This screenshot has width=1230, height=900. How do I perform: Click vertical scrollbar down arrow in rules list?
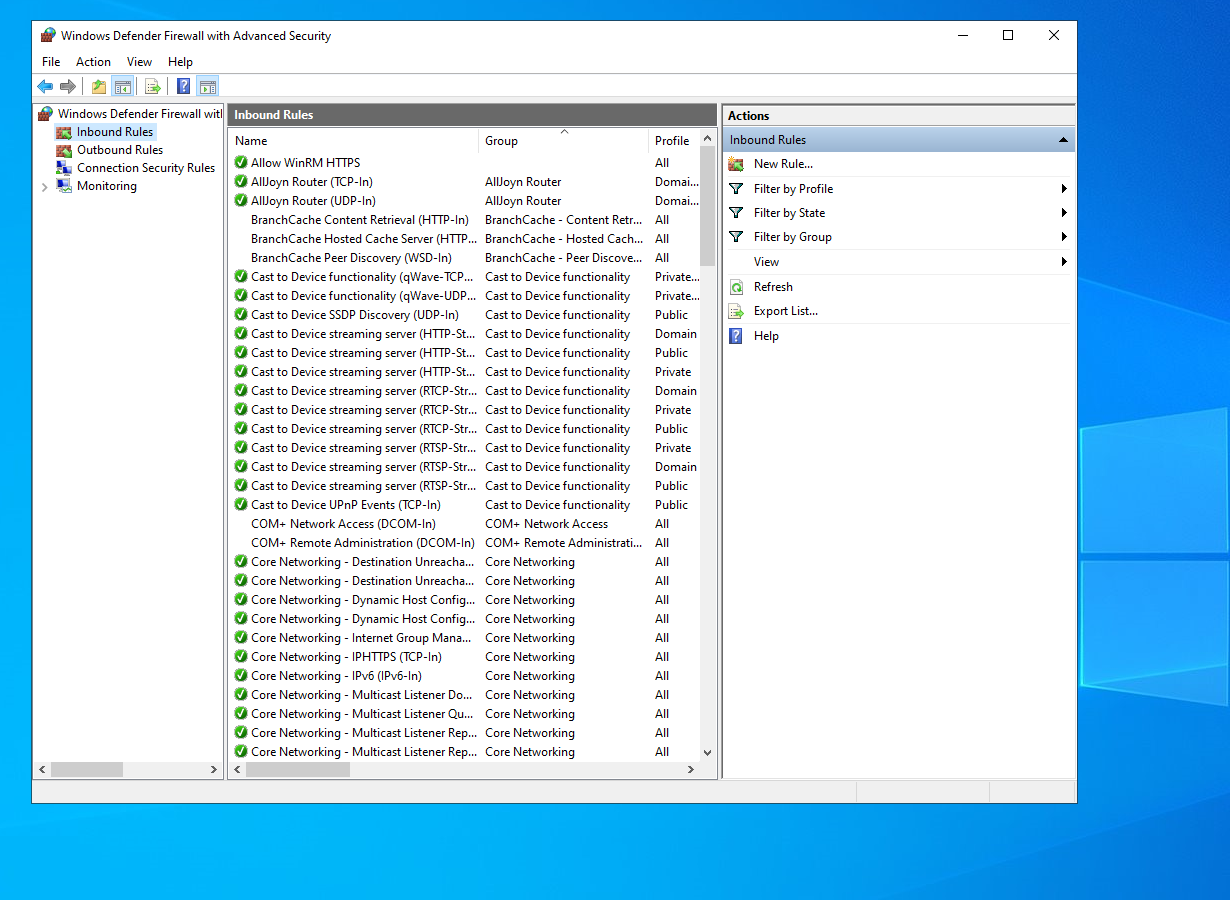[x=708, y=753]
